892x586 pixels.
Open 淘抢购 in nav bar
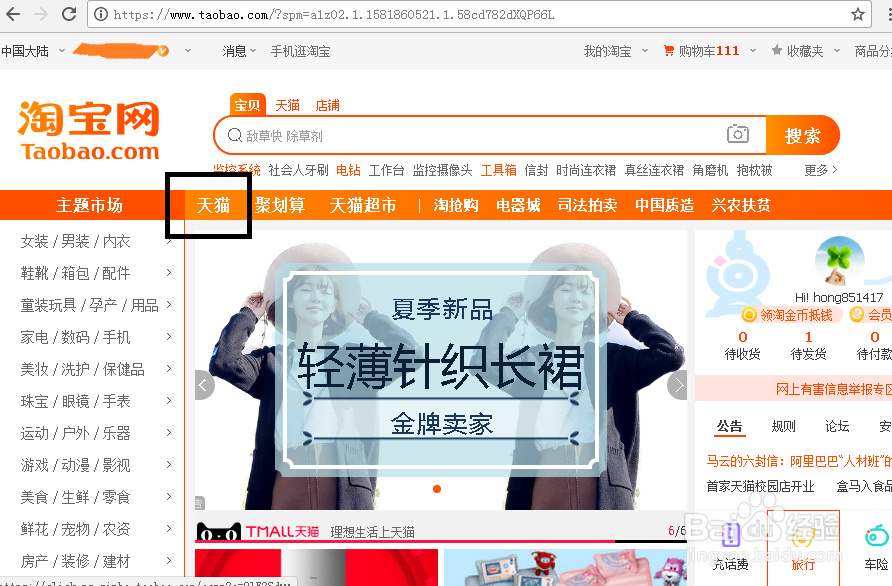pyautogui.click(x=456, y=205)
